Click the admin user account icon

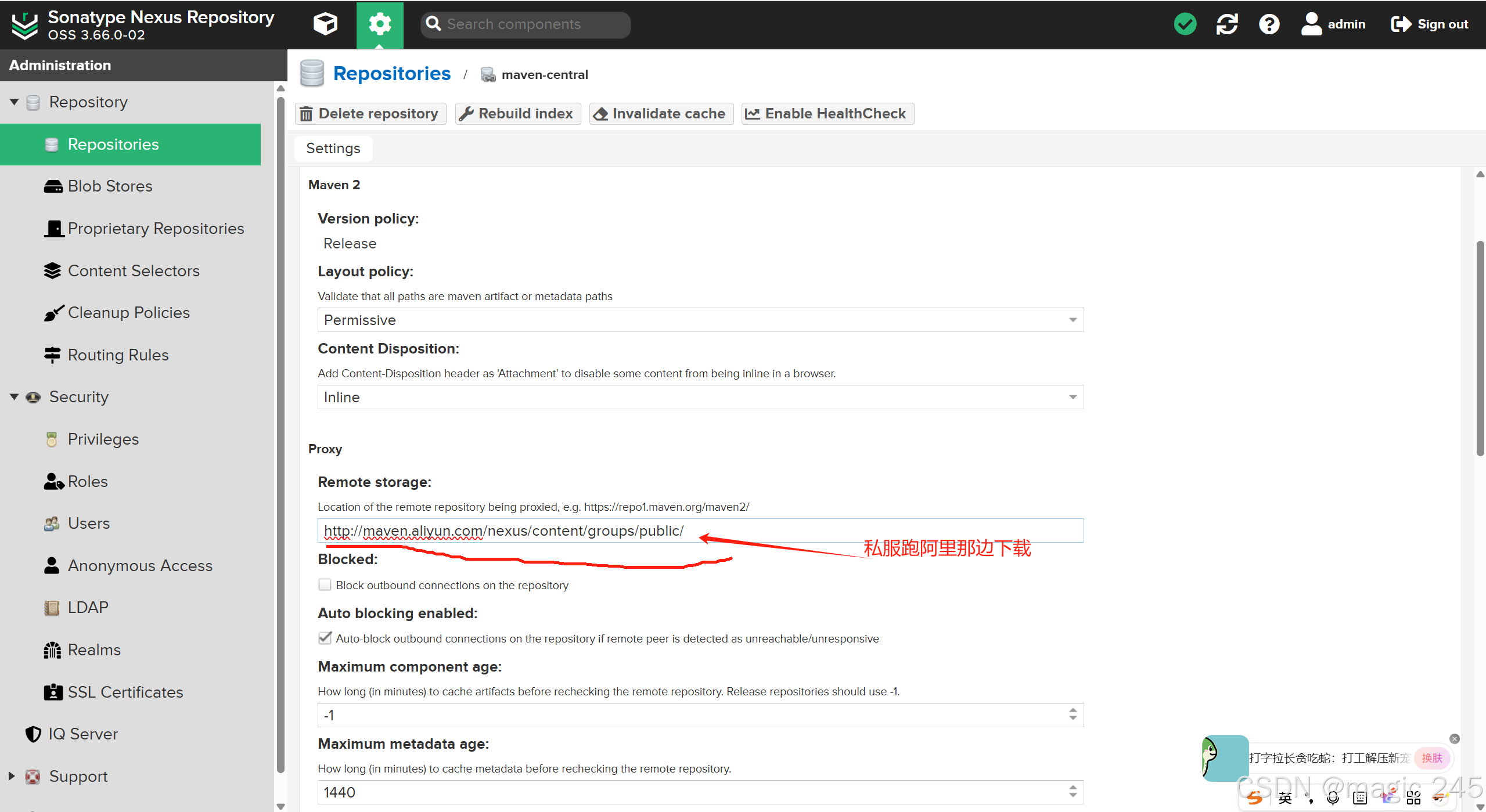(1311, 24)
